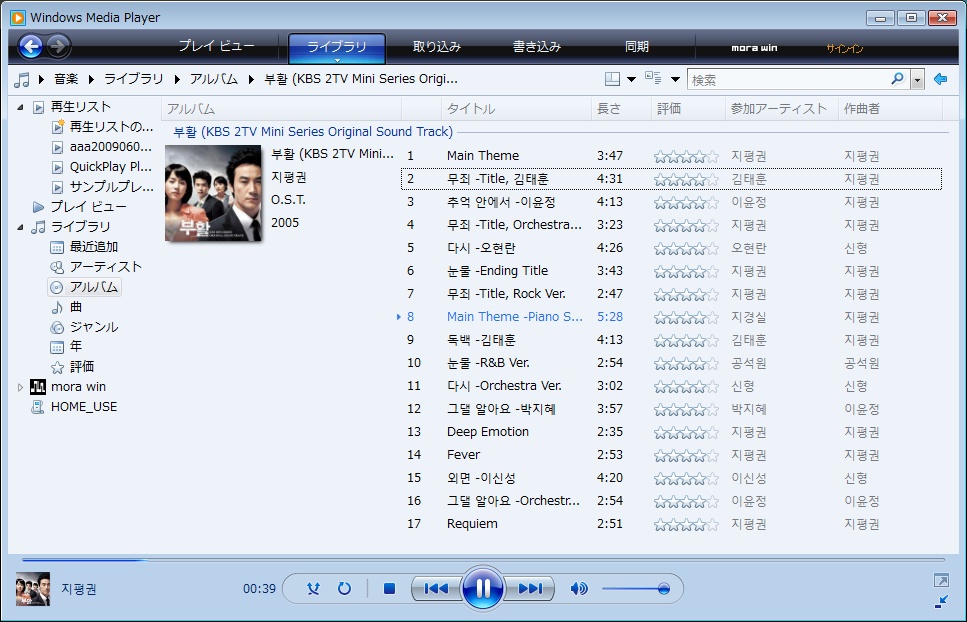The image size is (967, 622).
Task: Sort by the 参加アーティスト column header
Action: [781, 109]
